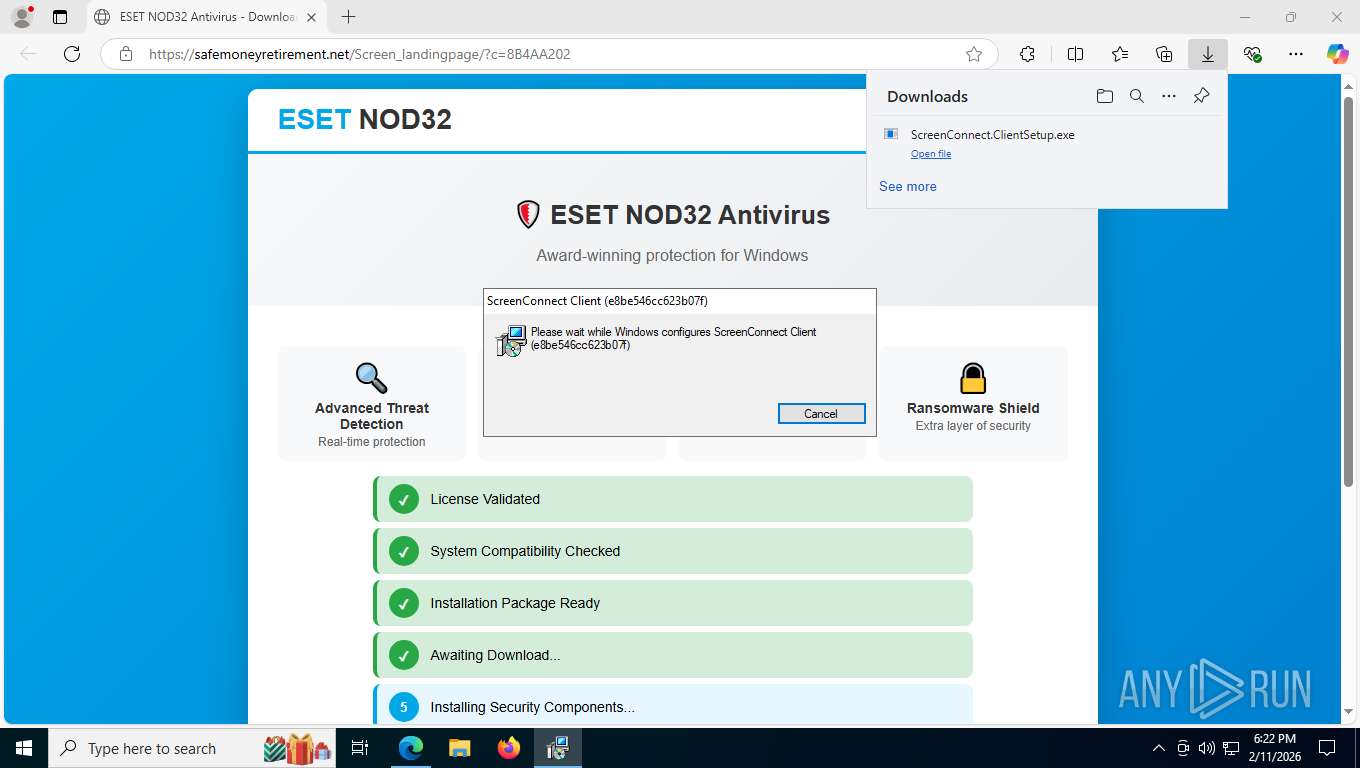The width and height of the screenshot is (1360, 768).
Task: View site information lock icon
Action: (x=126, y=54)
